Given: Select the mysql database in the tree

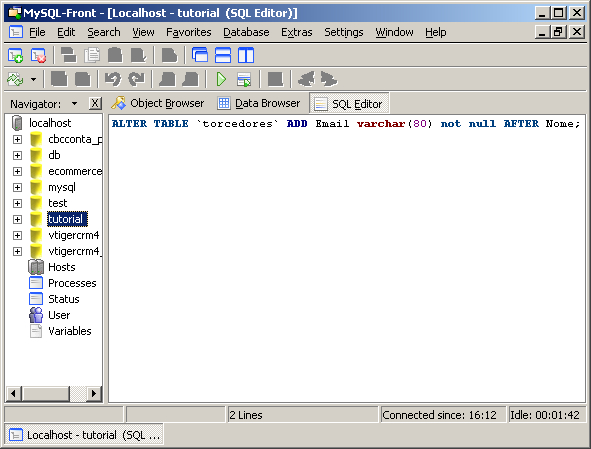Looking at the screenshot, I should [62, 187].
